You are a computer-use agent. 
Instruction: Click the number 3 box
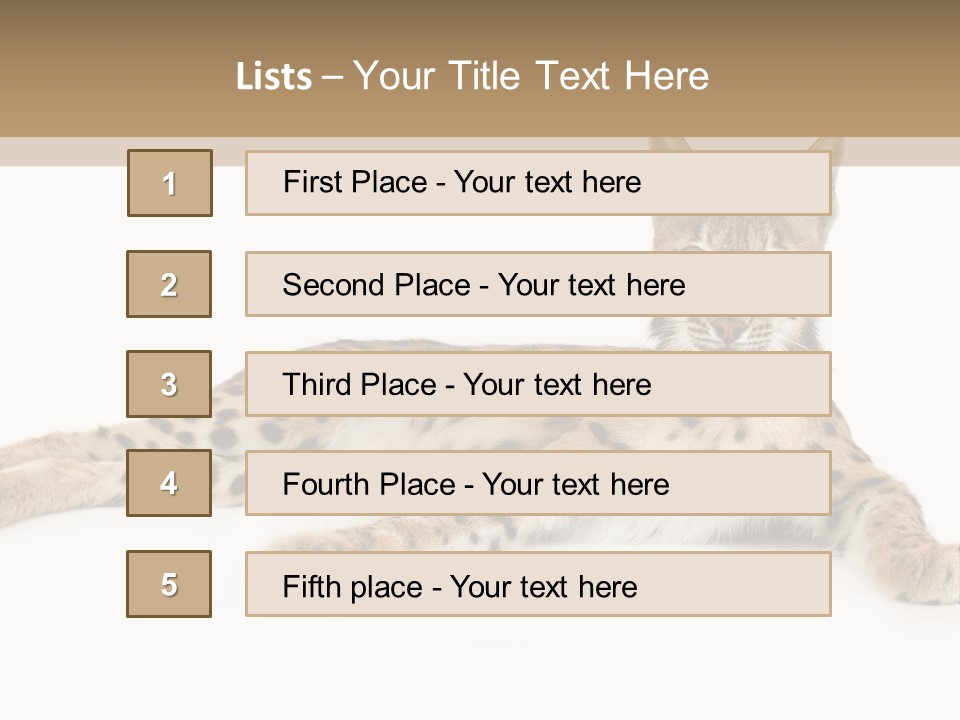coord(169,384)
